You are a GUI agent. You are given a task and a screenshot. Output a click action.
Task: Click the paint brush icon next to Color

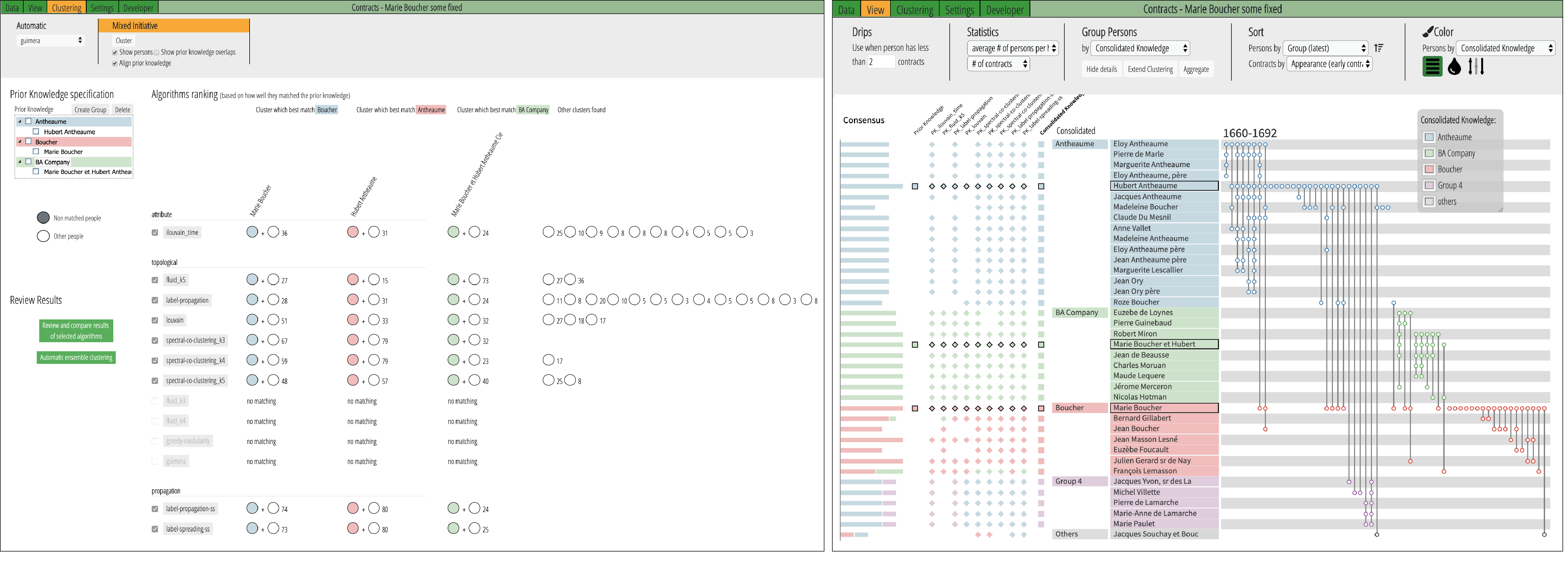pos(1428,32)
